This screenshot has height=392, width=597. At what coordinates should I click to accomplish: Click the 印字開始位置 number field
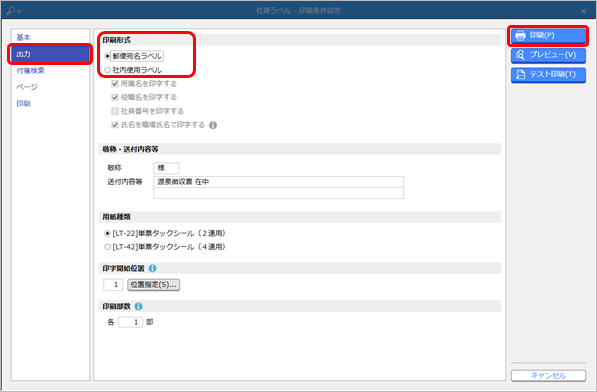tap(113, 285)
